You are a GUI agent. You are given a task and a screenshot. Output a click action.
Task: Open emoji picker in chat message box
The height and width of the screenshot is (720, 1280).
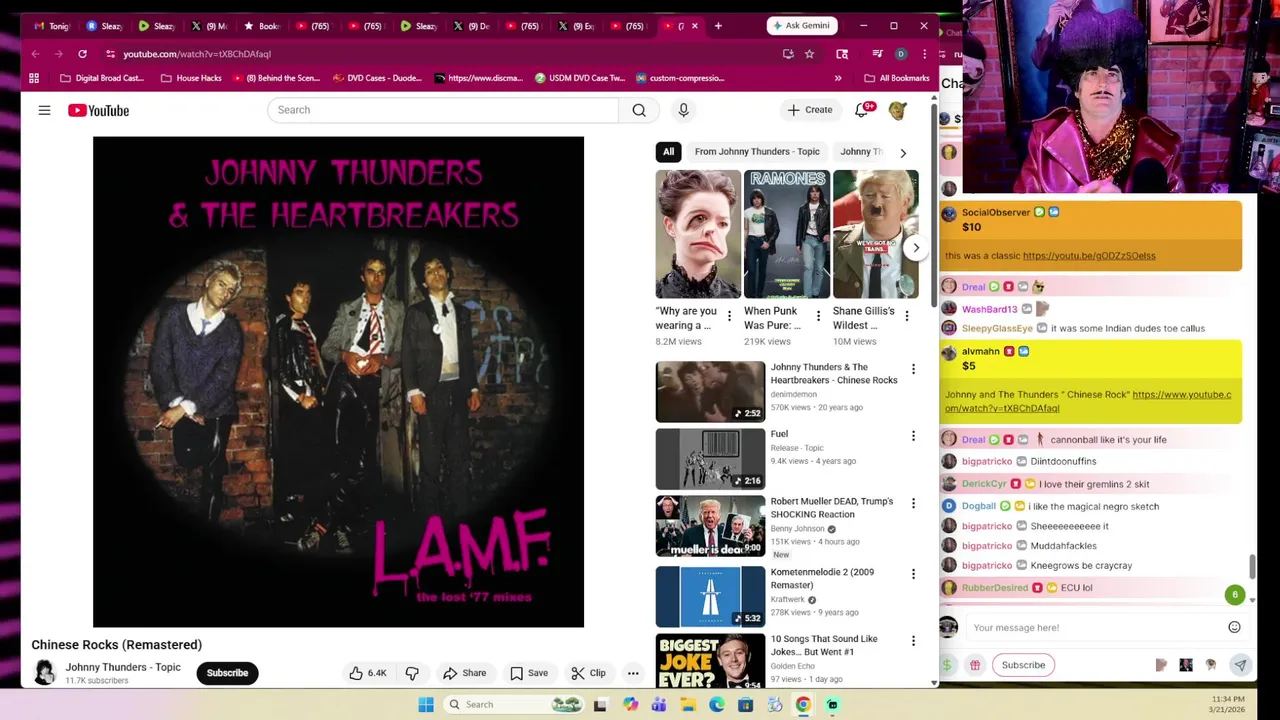(1234, 627)
